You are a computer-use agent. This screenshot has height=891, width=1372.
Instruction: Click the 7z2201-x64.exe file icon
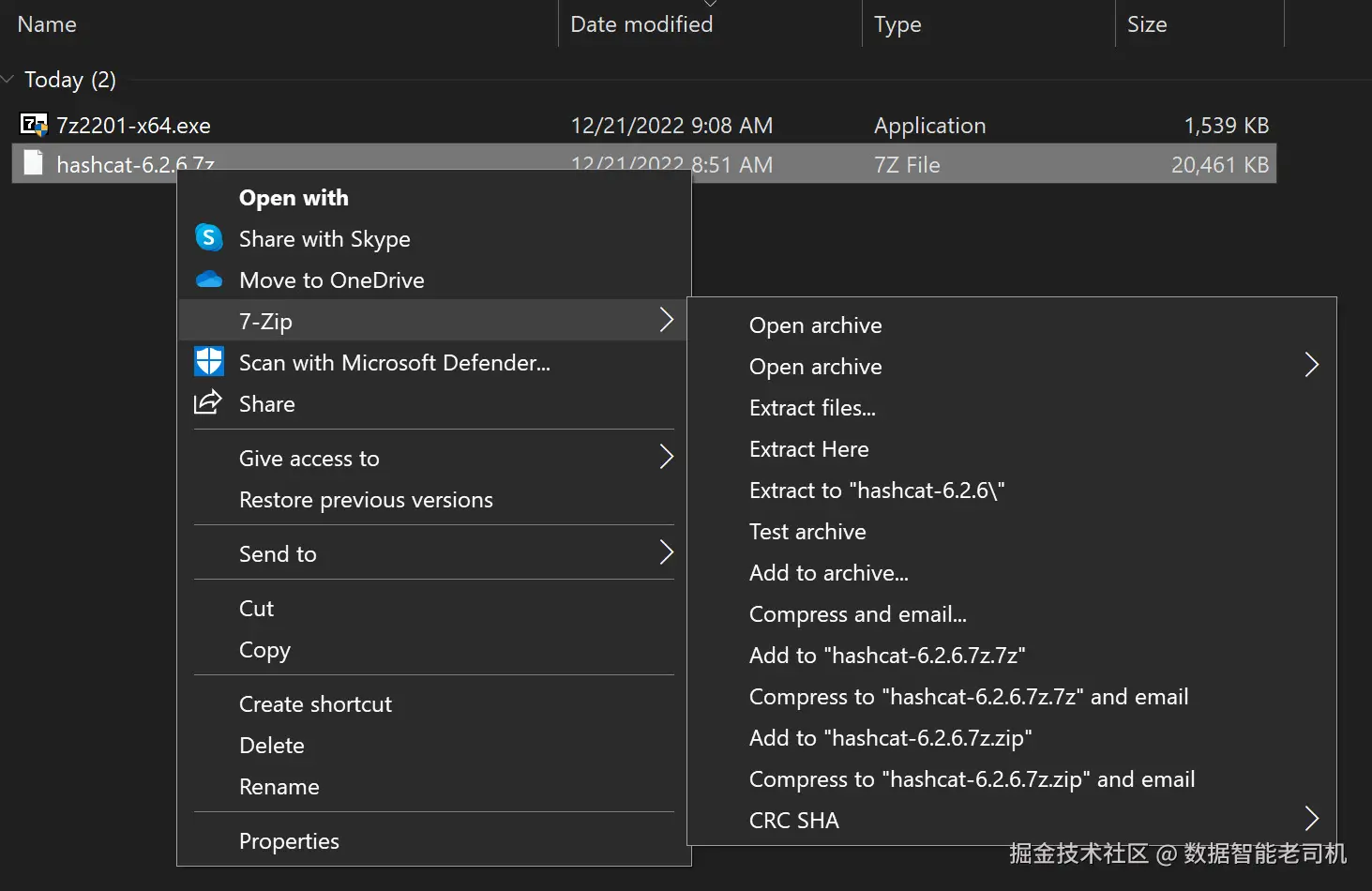pos(34,125)
